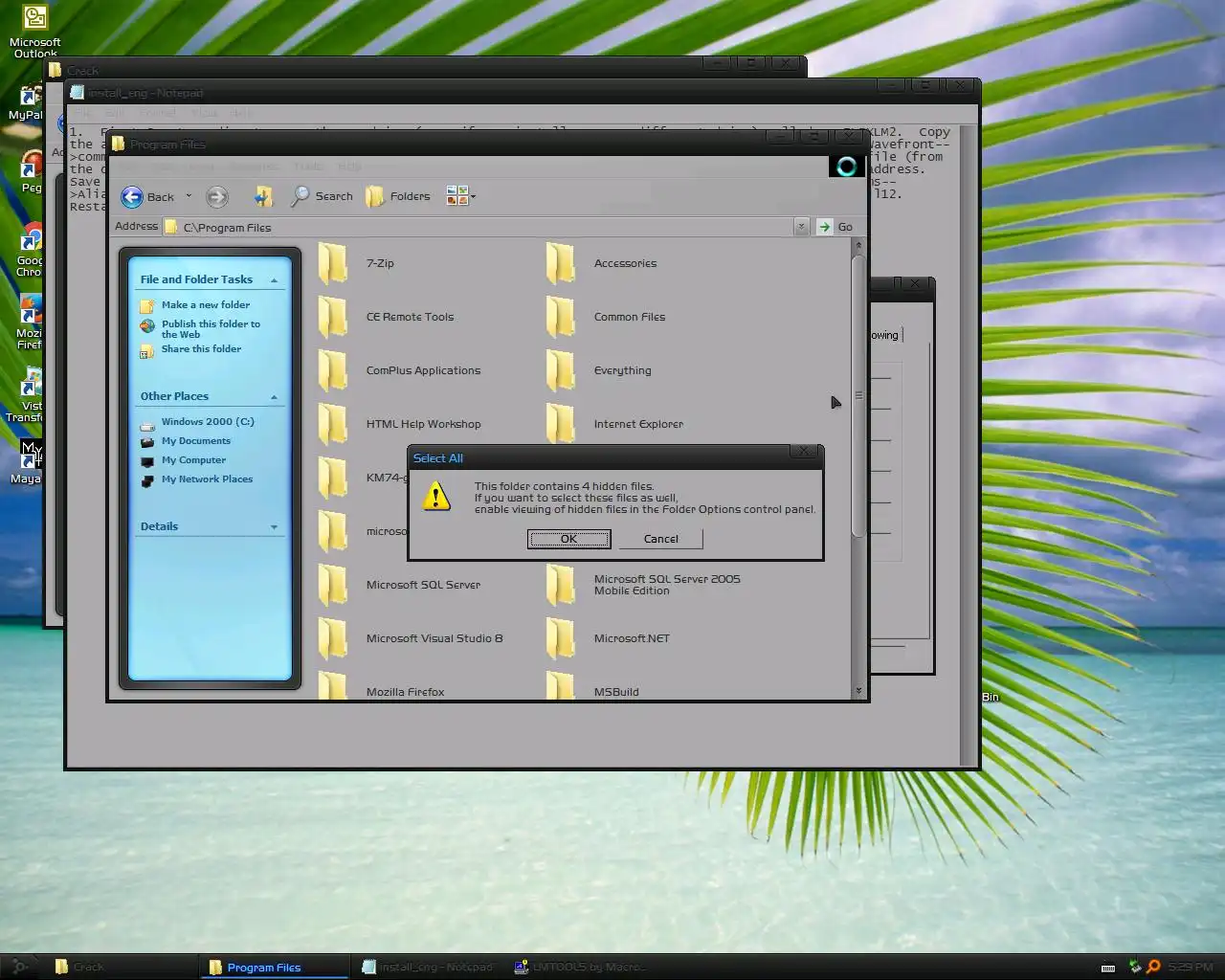Expand the Details section
Viewport: 1225px width, 980px height.
point(274,527)
